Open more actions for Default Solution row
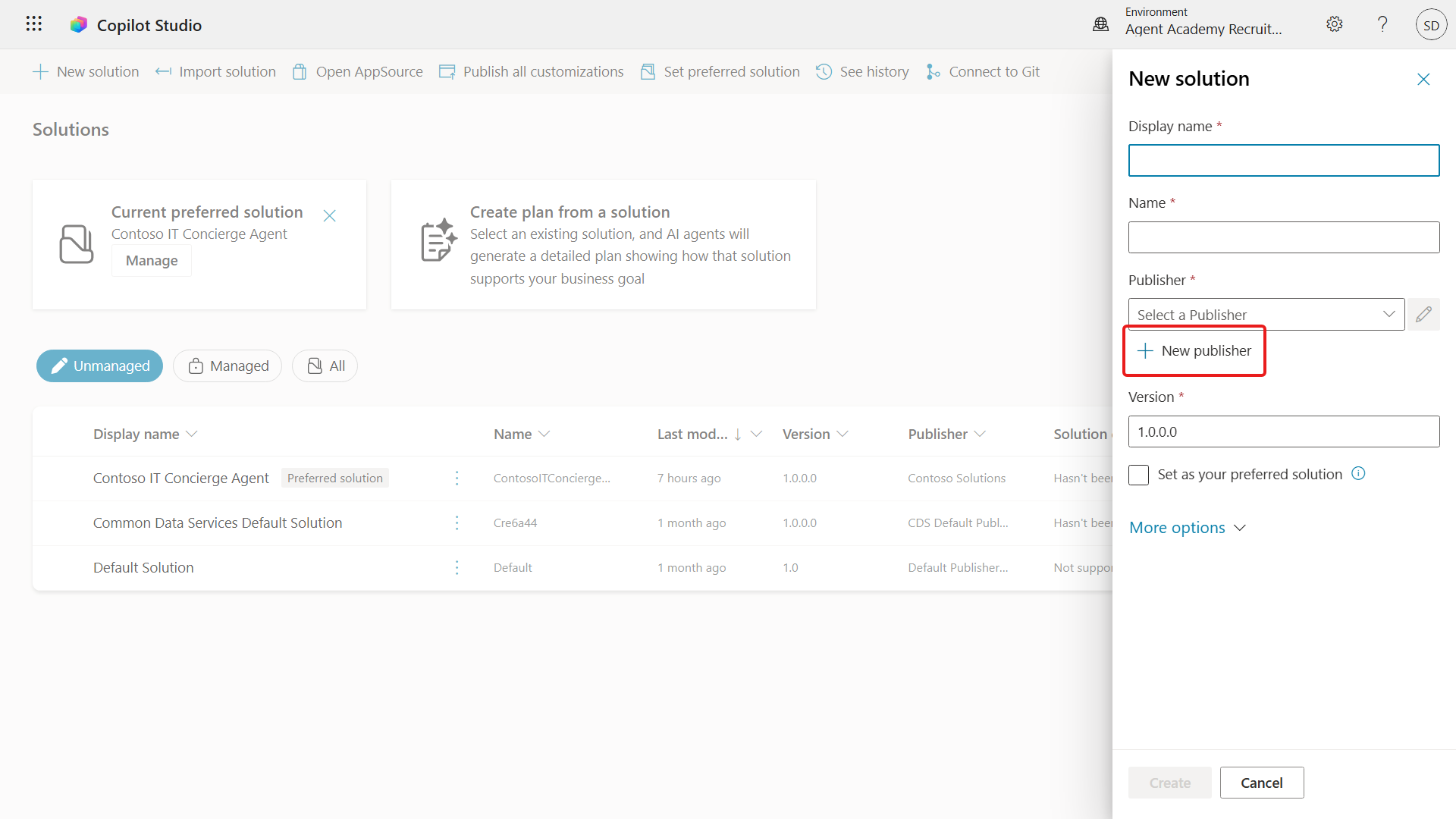This screenshot has width=1456, height=819. (x=457, y=567)
